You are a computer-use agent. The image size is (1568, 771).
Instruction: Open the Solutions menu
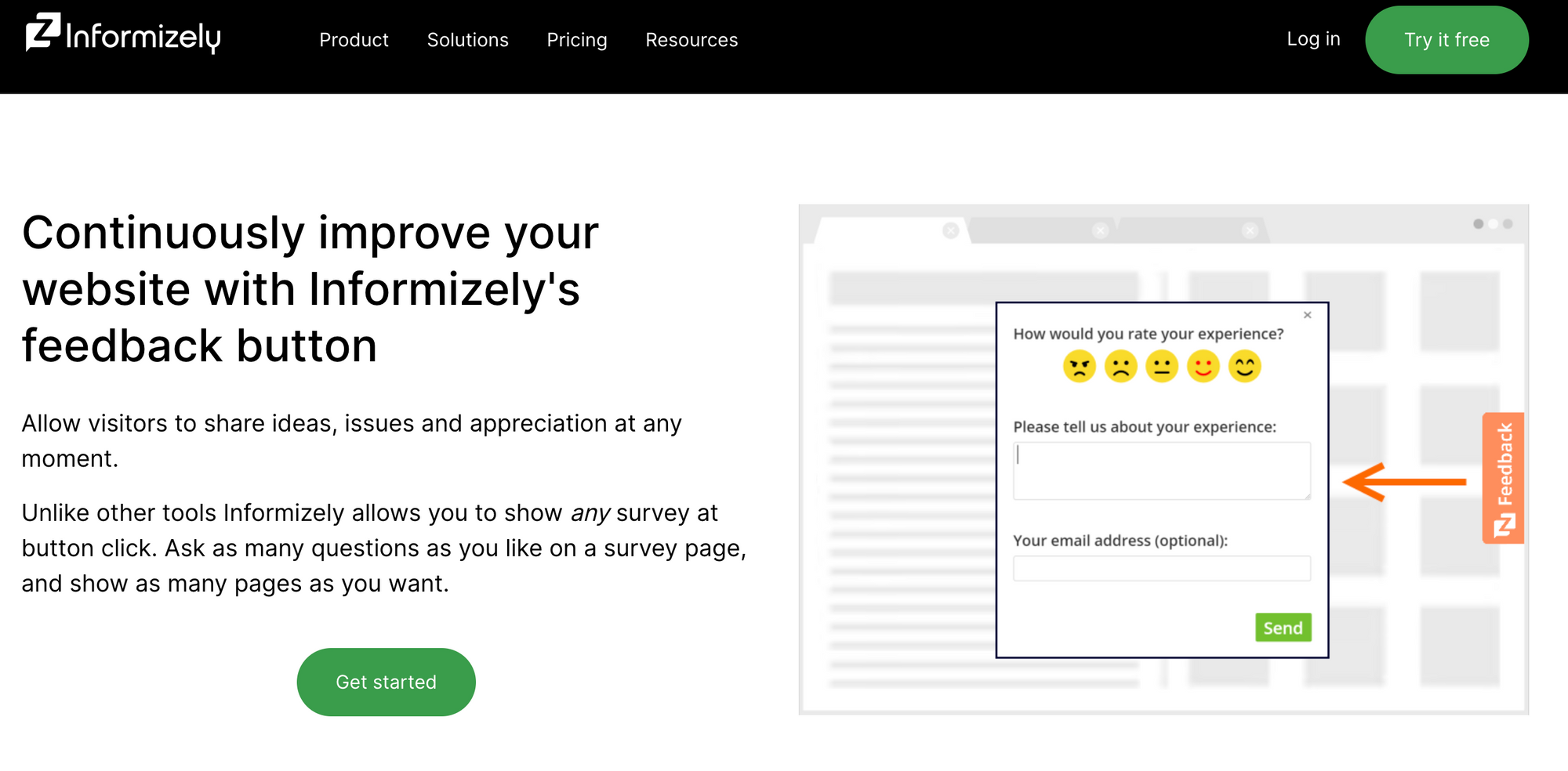click(468, 40)
